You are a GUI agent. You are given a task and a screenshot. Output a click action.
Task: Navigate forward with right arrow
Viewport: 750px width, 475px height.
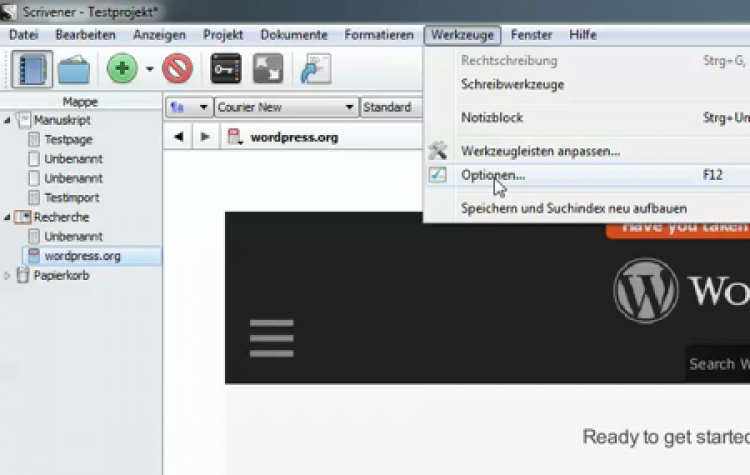pyautogui.click(x=204, y=137)
